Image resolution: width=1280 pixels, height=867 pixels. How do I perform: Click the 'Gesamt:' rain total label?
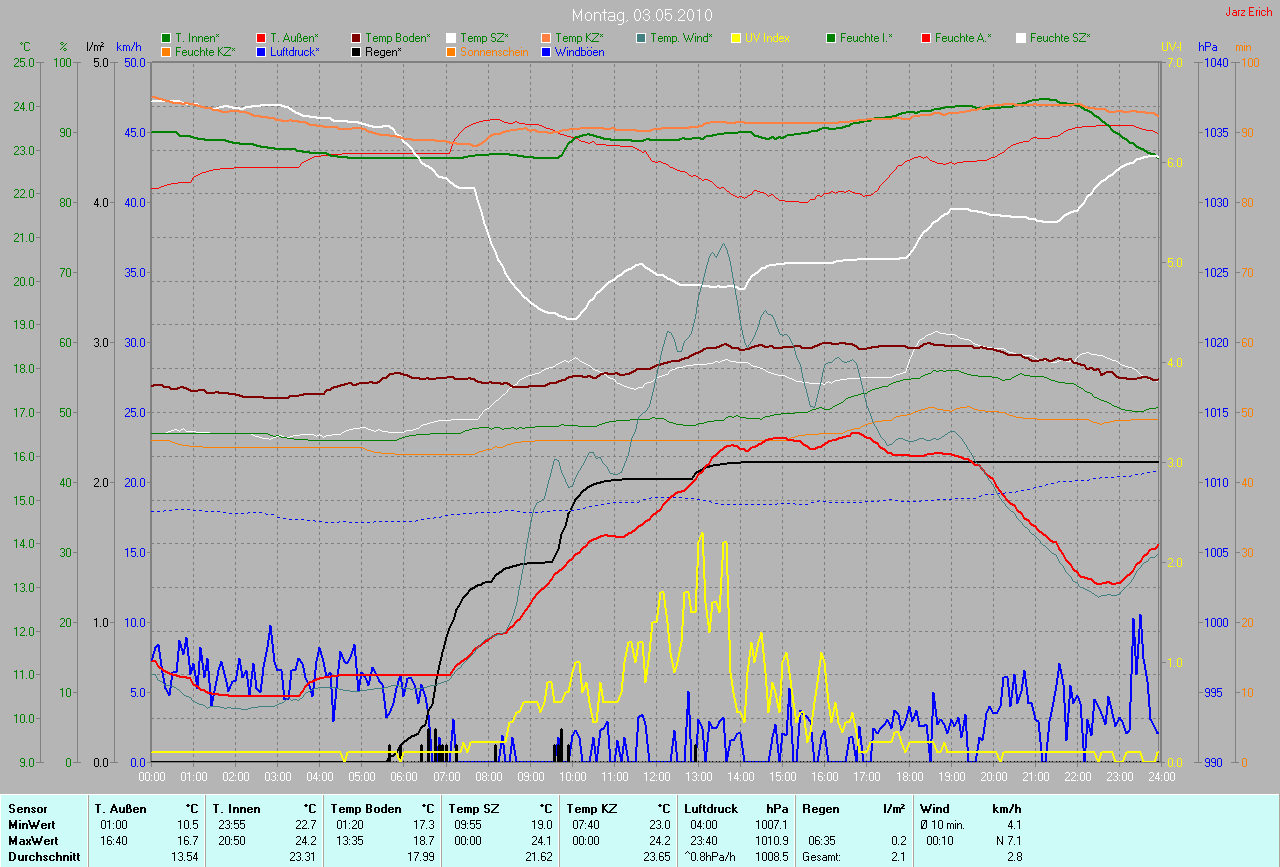[821, 857]
